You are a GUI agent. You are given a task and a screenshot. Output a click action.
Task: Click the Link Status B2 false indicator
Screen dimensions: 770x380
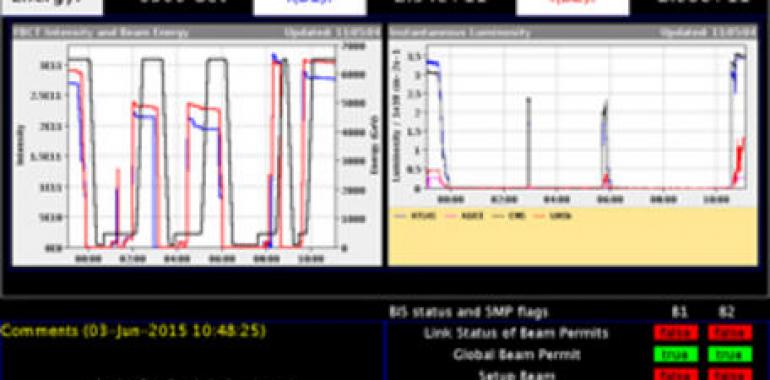click(x=730, y=332)
